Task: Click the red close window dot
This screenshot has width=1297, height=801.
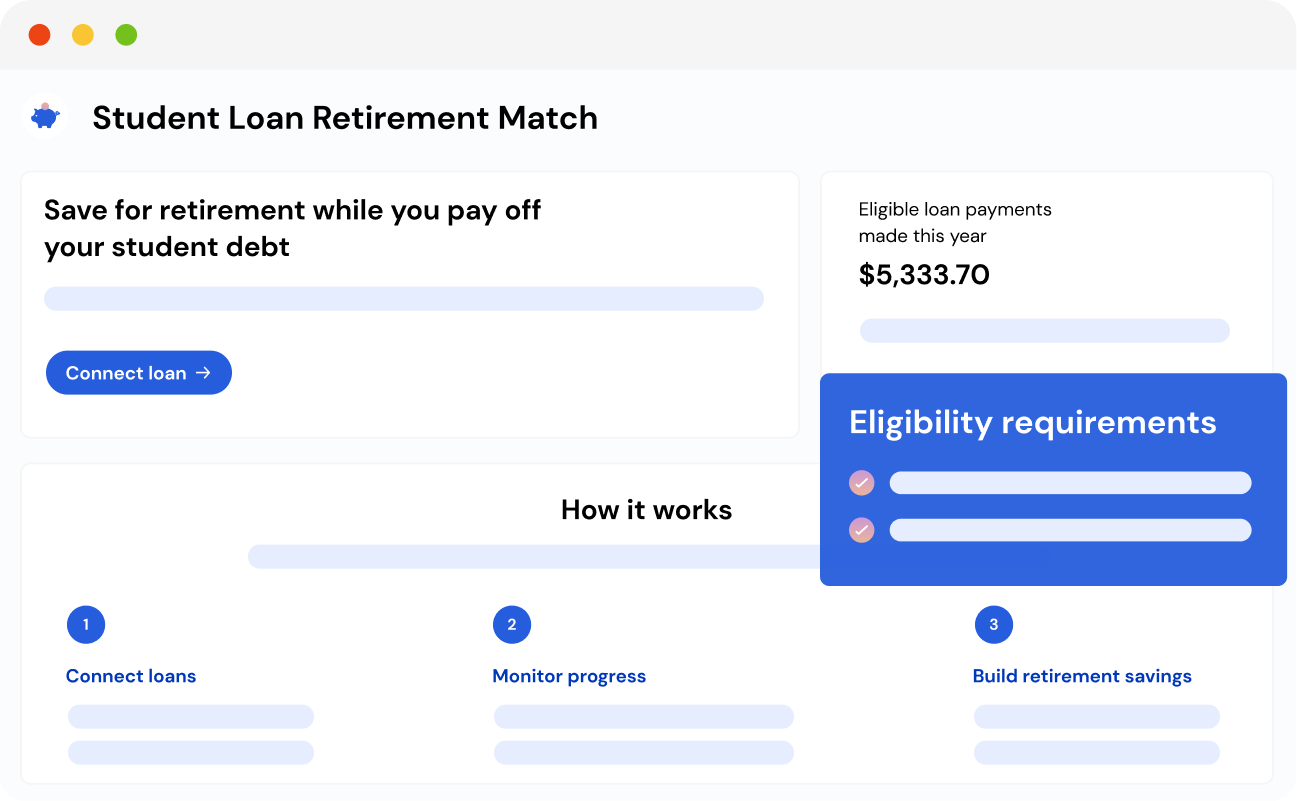Action: 39,36
